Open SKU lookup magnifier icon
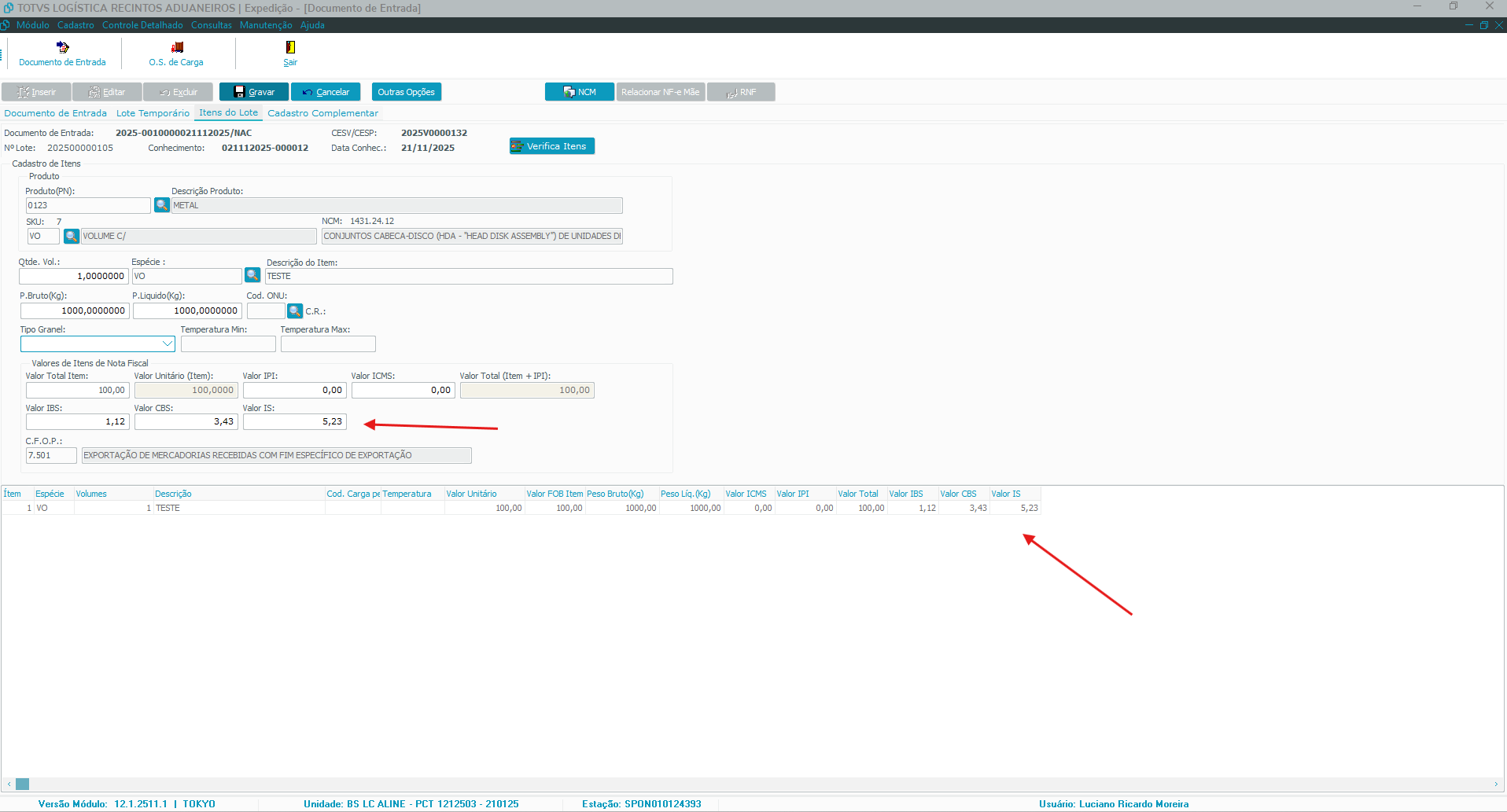This screenshot has height=812, width=1507. click(x=72, y=236)
